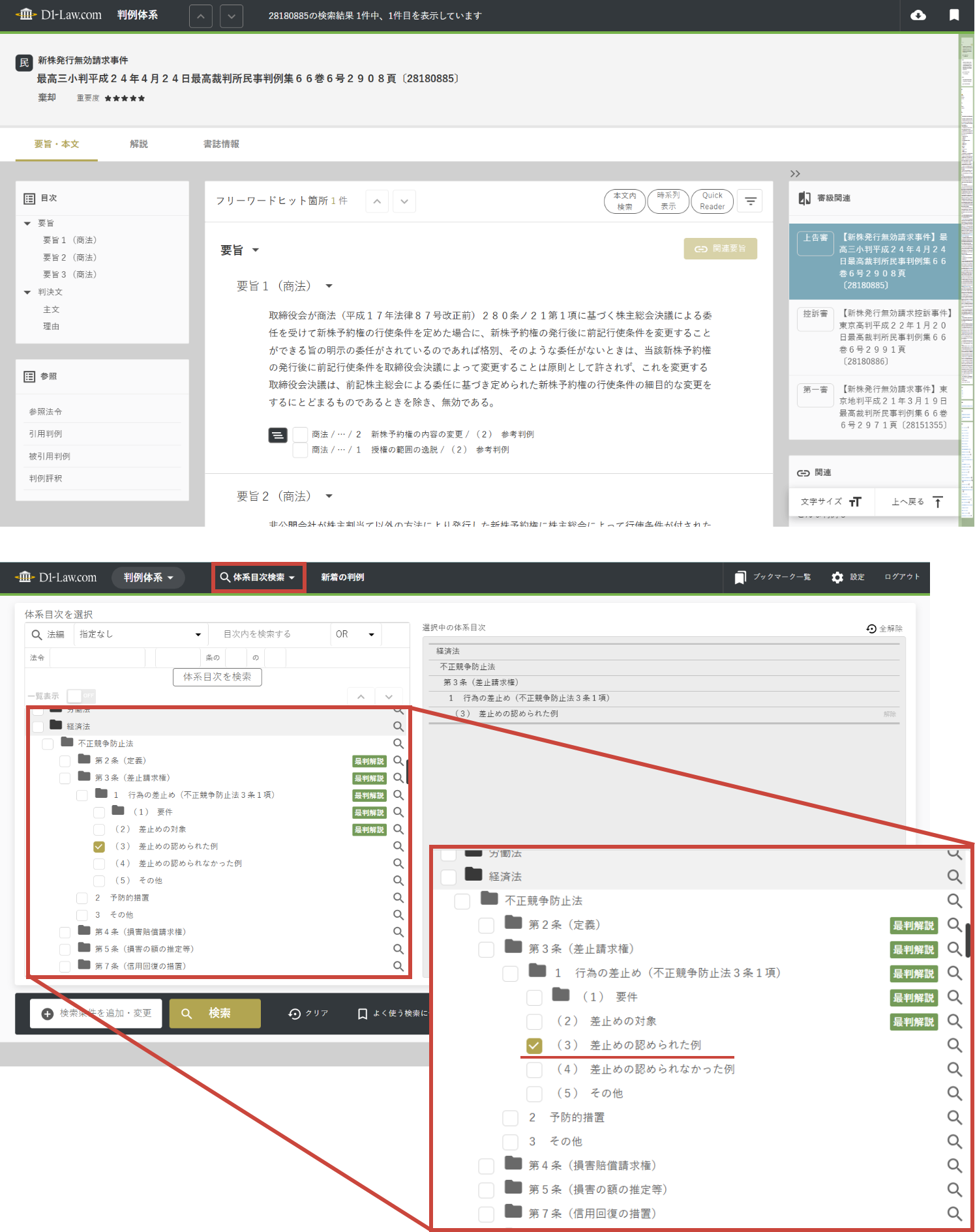
Task: Check the first 商法 新株予約権の内容の変更 checkbox
Action: [x=300, y=434]
